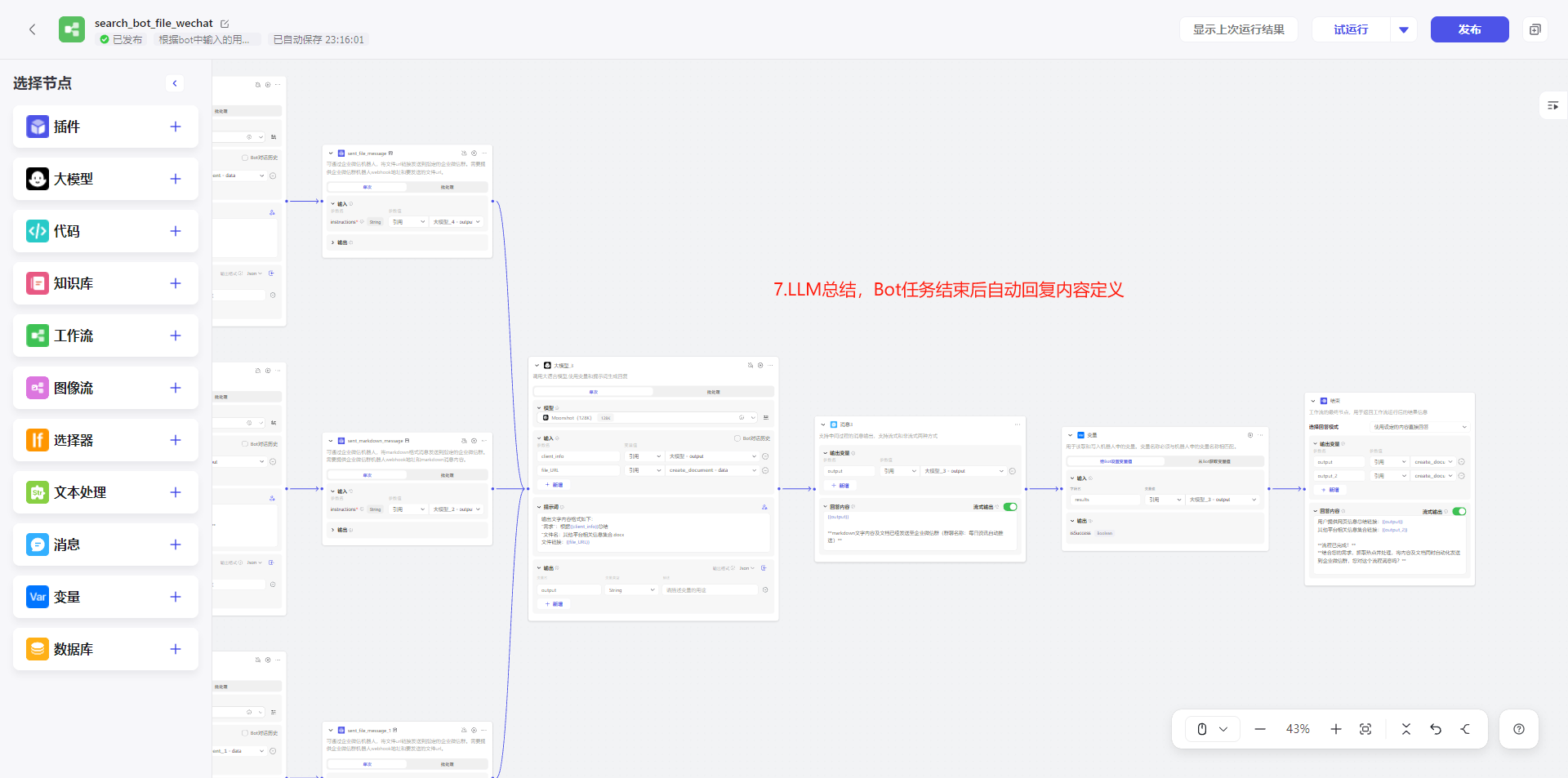1568x778 pixels.
Task: Open the 试运行 dropdown arrow
Action: point(1404,29)
